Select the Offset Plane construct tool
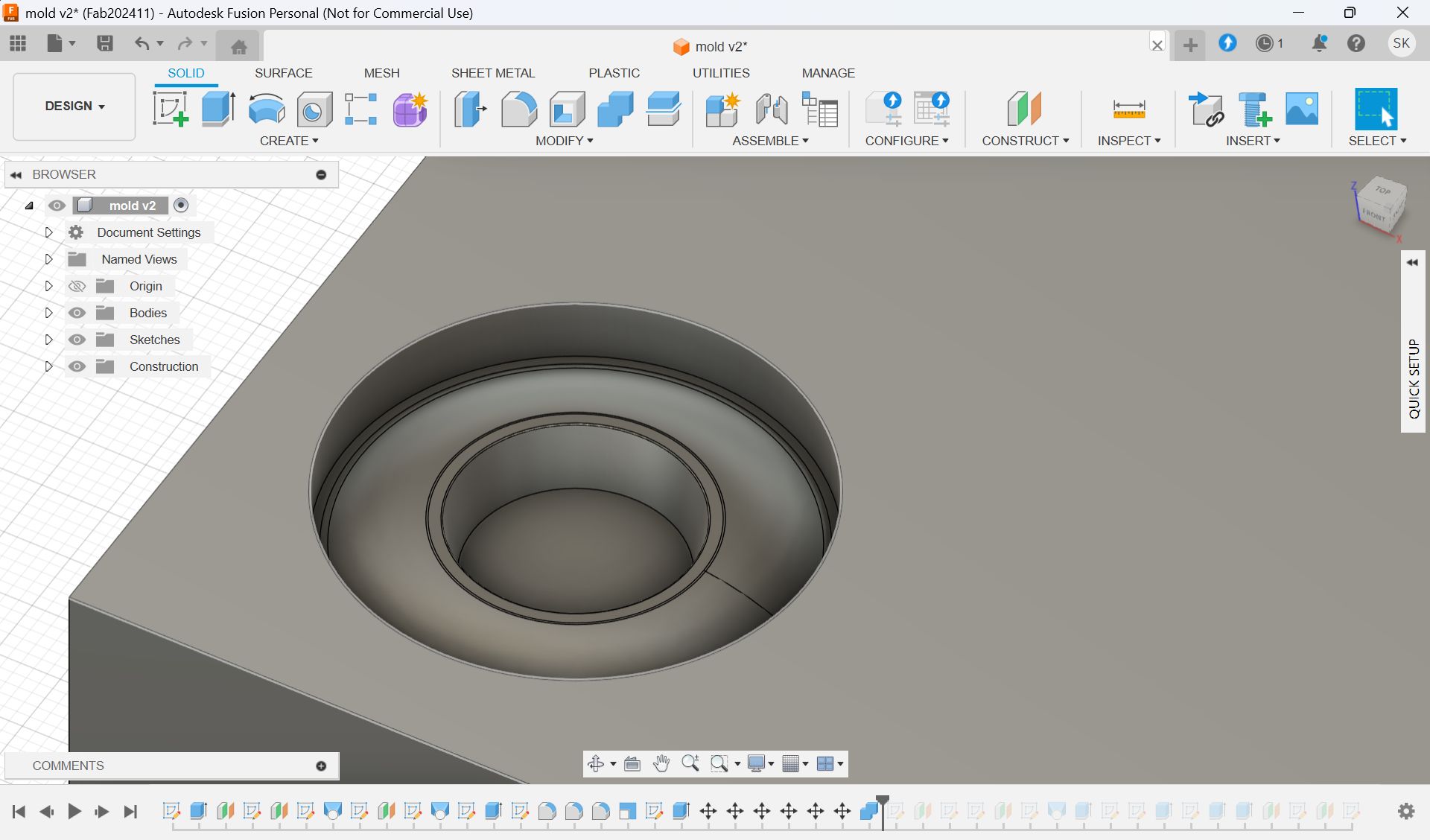This screenshot has width=1430, height=840. tap(1024, 109)
